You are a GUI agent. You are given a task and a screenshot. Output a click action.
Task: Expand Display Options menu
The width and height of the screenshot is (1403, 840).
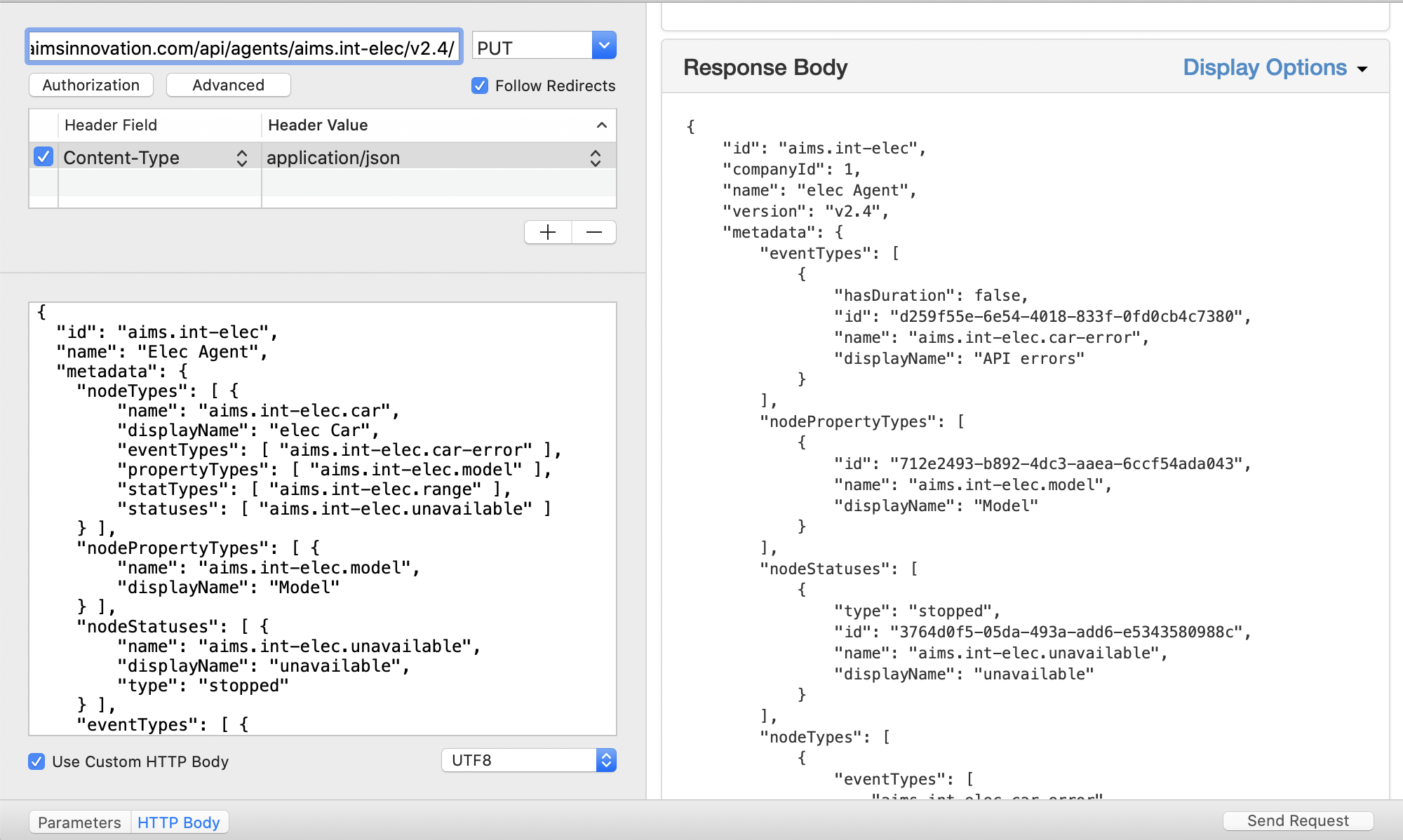point(1264,67)
